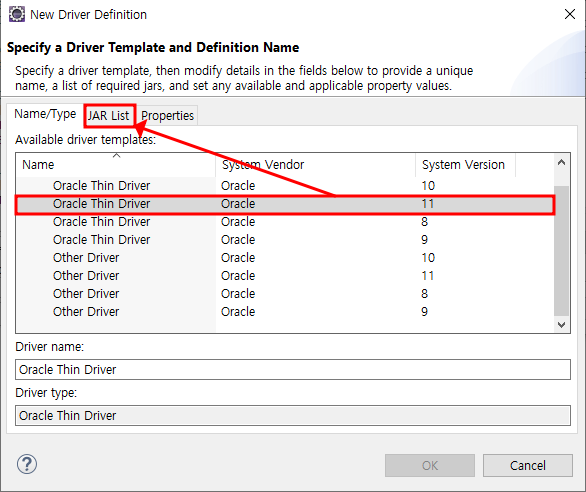Select Oracle Thin Driver version 10 row
586x492 pixels.
285,185
